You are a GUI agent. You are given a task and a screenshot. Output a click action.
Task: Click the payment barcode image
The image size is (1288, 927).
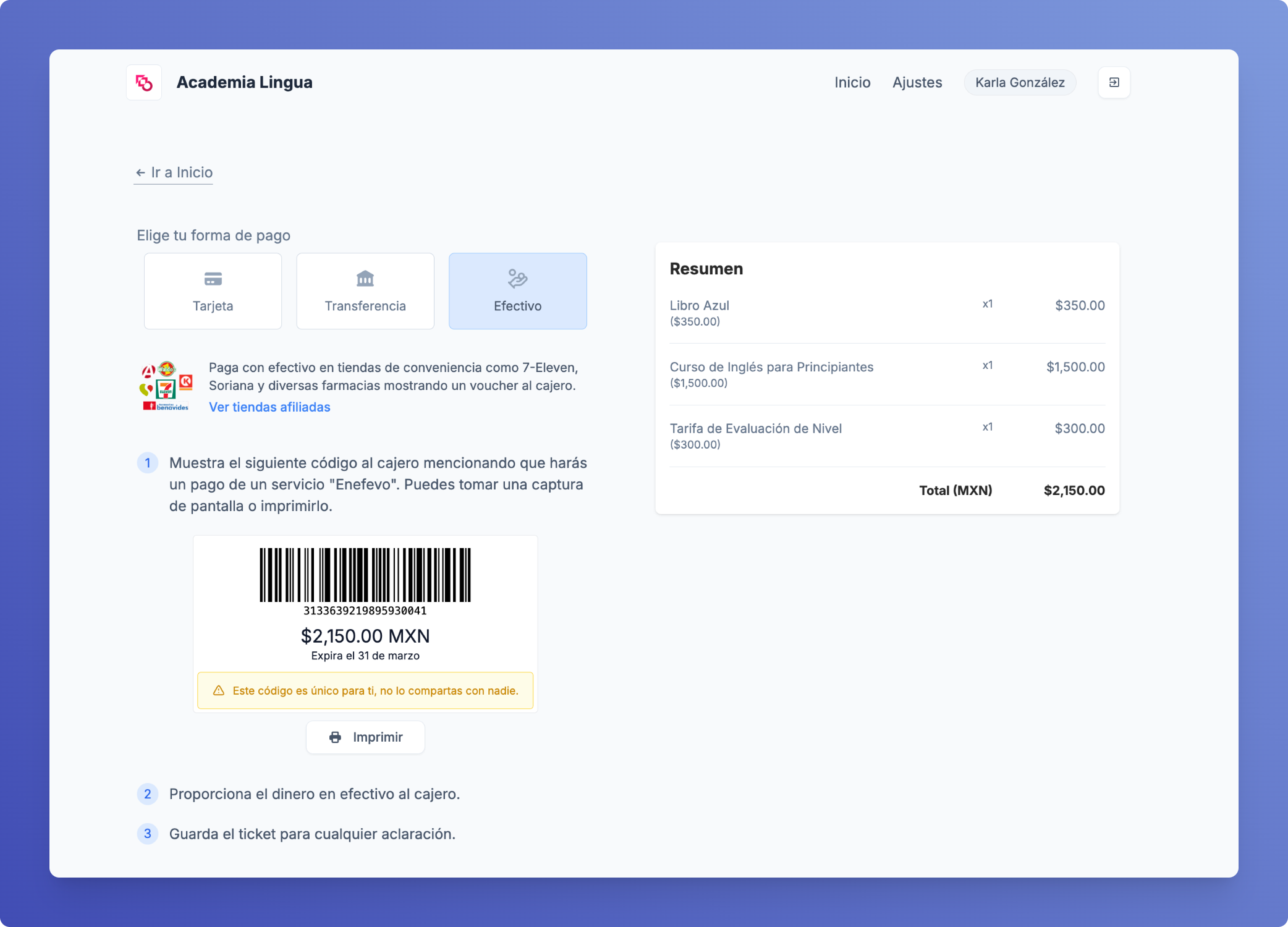[365, 575]
